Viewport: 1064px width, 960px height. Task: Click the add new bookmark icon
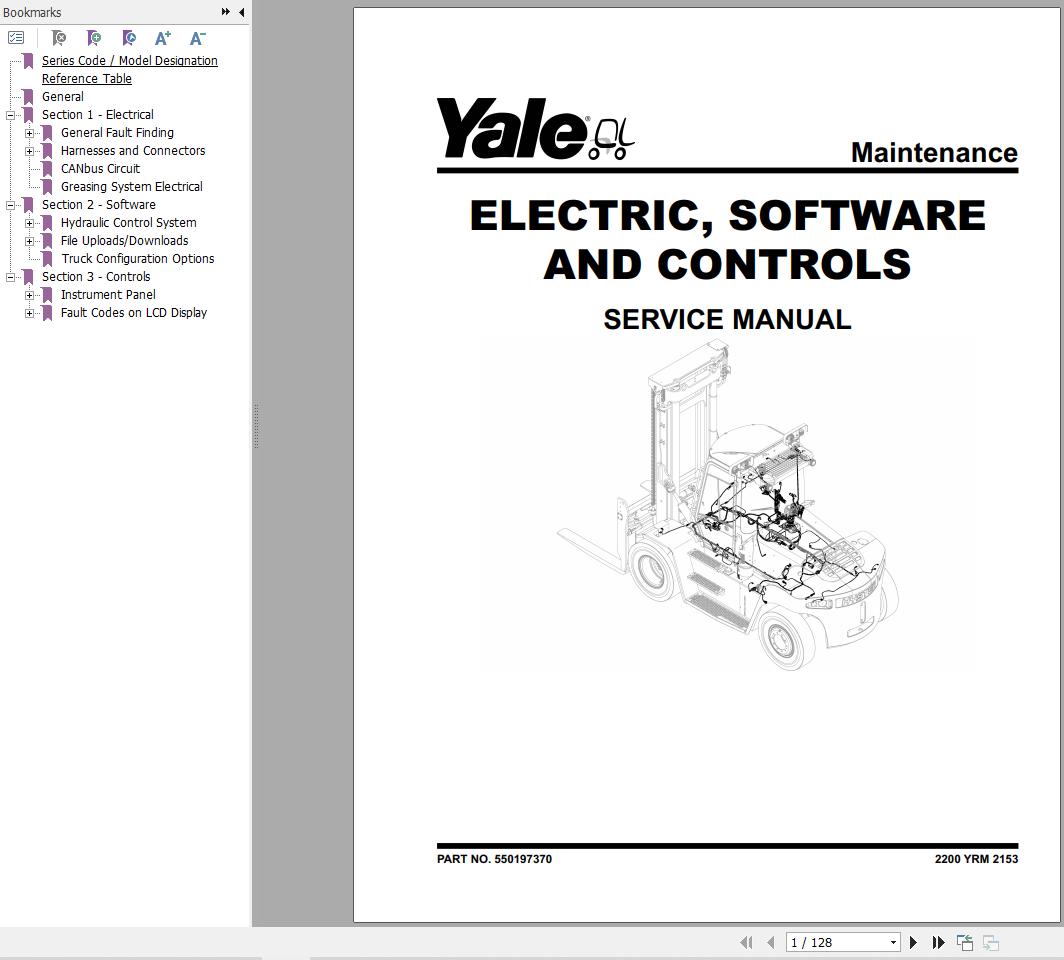click(x=94, y=38)
